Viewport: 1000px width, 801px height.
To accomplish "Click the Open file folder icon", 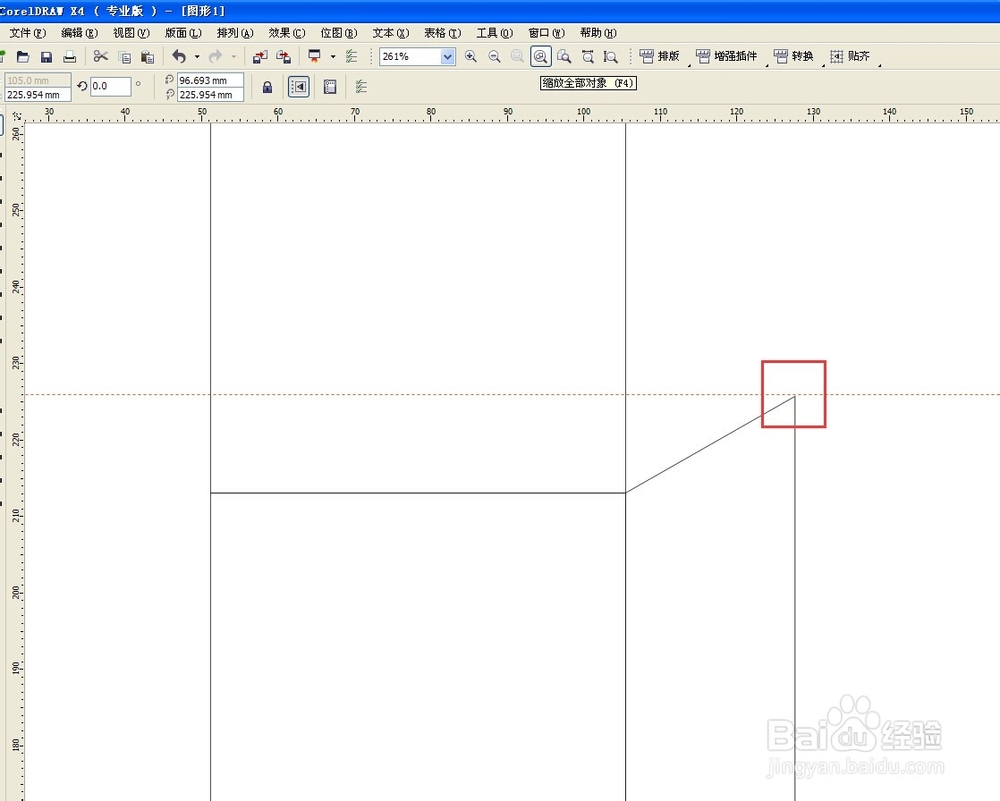I will pos(23,57).
